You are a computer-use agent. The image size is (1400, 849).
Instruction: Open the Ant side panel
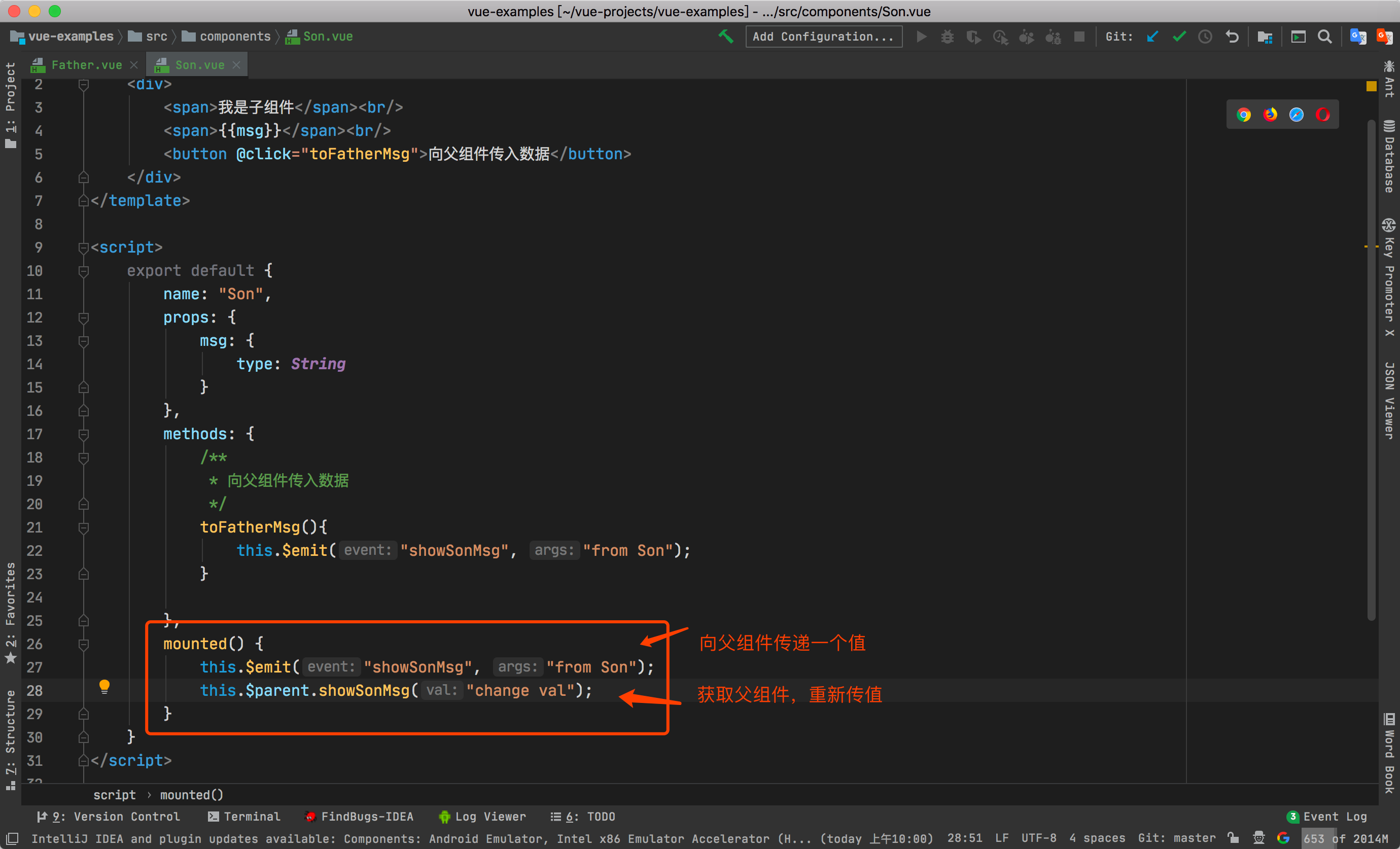click(x=1389, y=79)
